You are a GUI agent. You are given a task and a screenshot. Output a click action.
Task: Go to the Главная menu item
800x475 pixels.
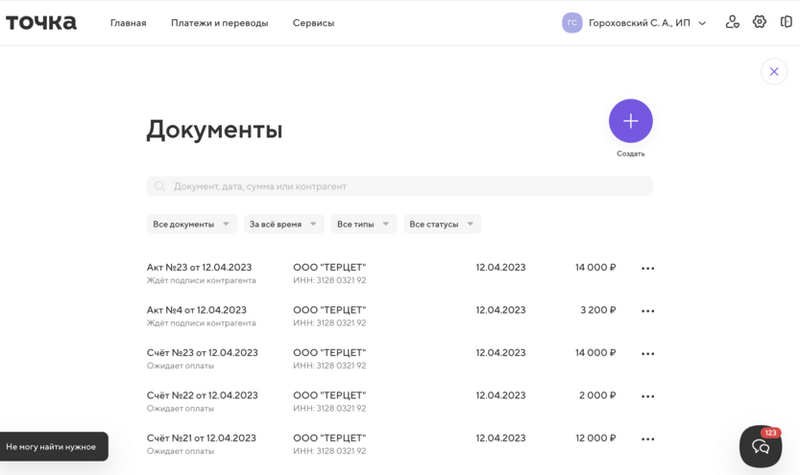tap(128, 23)
